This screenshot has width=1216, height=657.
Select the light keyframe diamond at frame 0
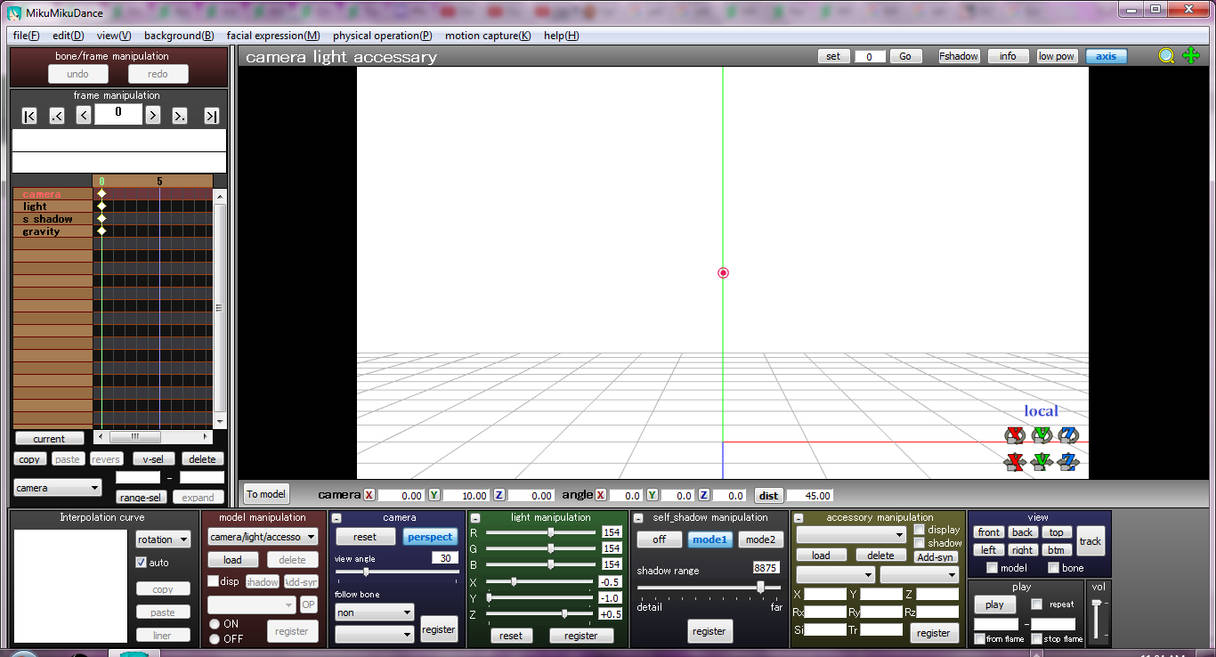click(x=101, y=206)
